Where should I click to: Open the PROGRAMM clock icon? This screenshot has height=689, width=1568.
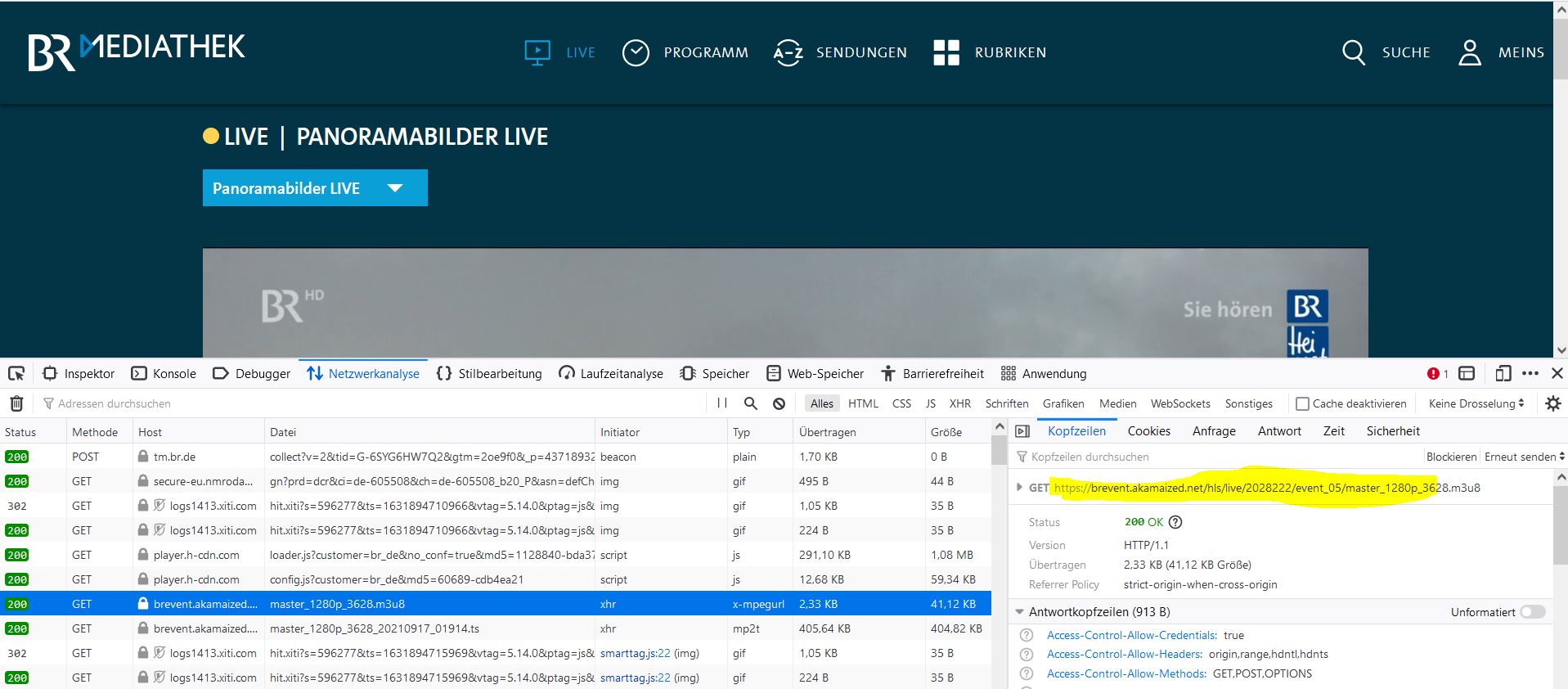636,52
